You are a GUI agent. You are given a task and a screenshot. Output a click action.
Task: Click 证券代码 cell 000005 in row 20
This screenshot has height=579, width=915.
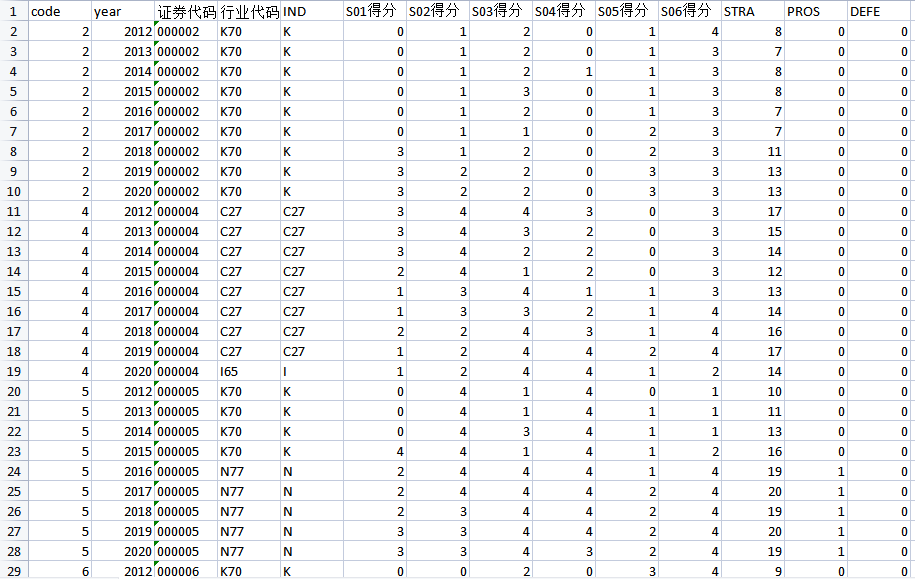(x=186, y=391)
